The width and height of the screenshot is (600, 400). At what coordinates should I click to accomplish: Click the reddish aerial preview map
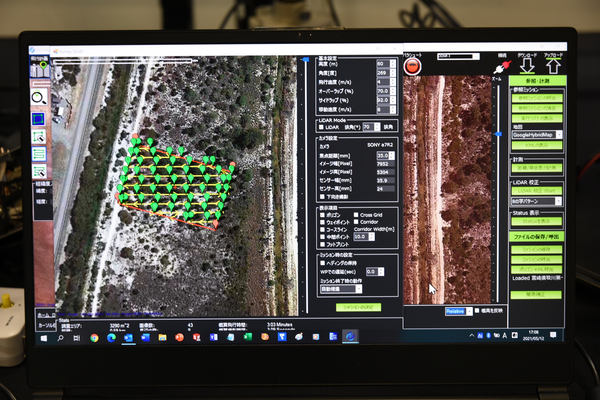pos(447,189)
